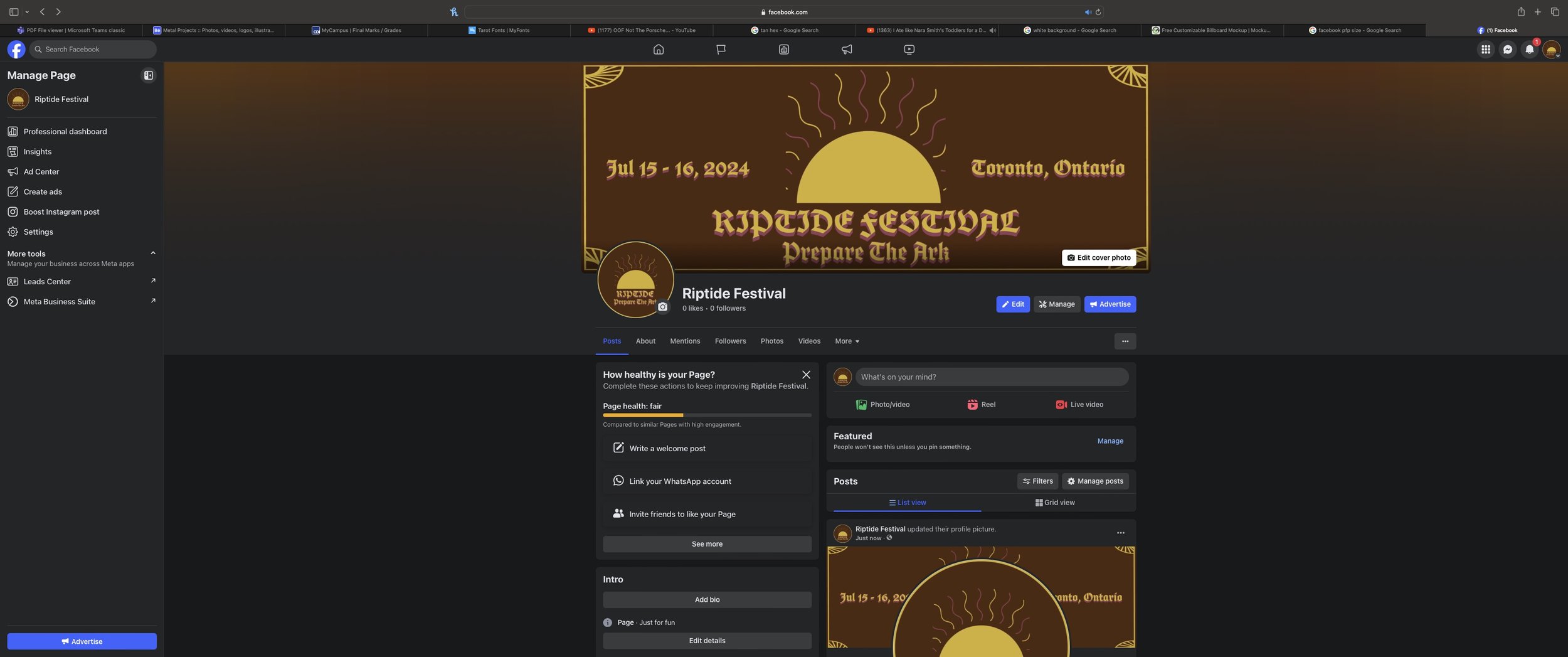This screenshot has width=1568, height=657.
Task: Click the Facebook logo icon
Action: point(16,49)
